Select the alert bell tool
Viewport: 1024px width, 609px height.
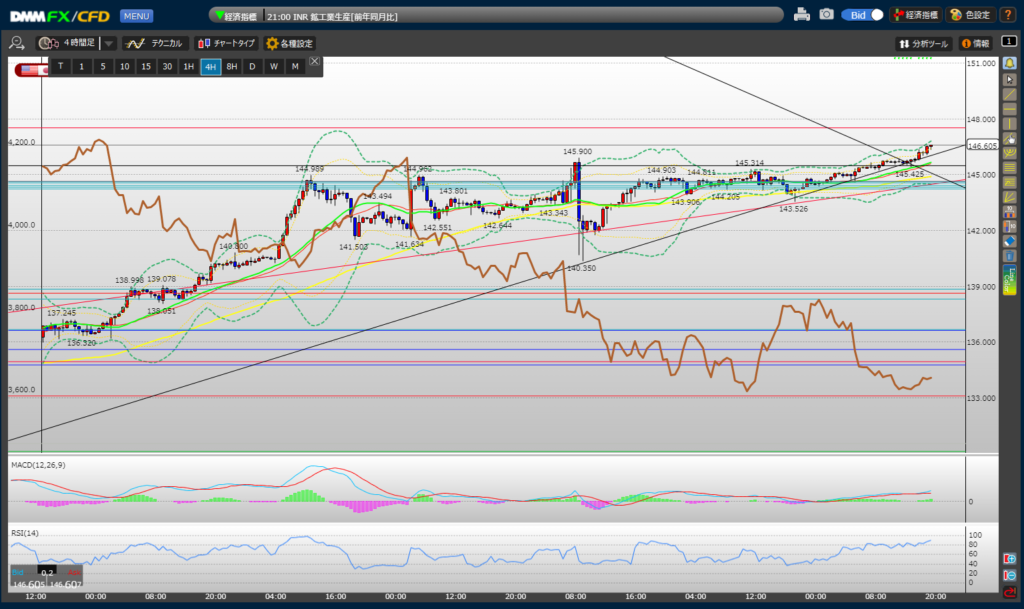(1010, 63)
